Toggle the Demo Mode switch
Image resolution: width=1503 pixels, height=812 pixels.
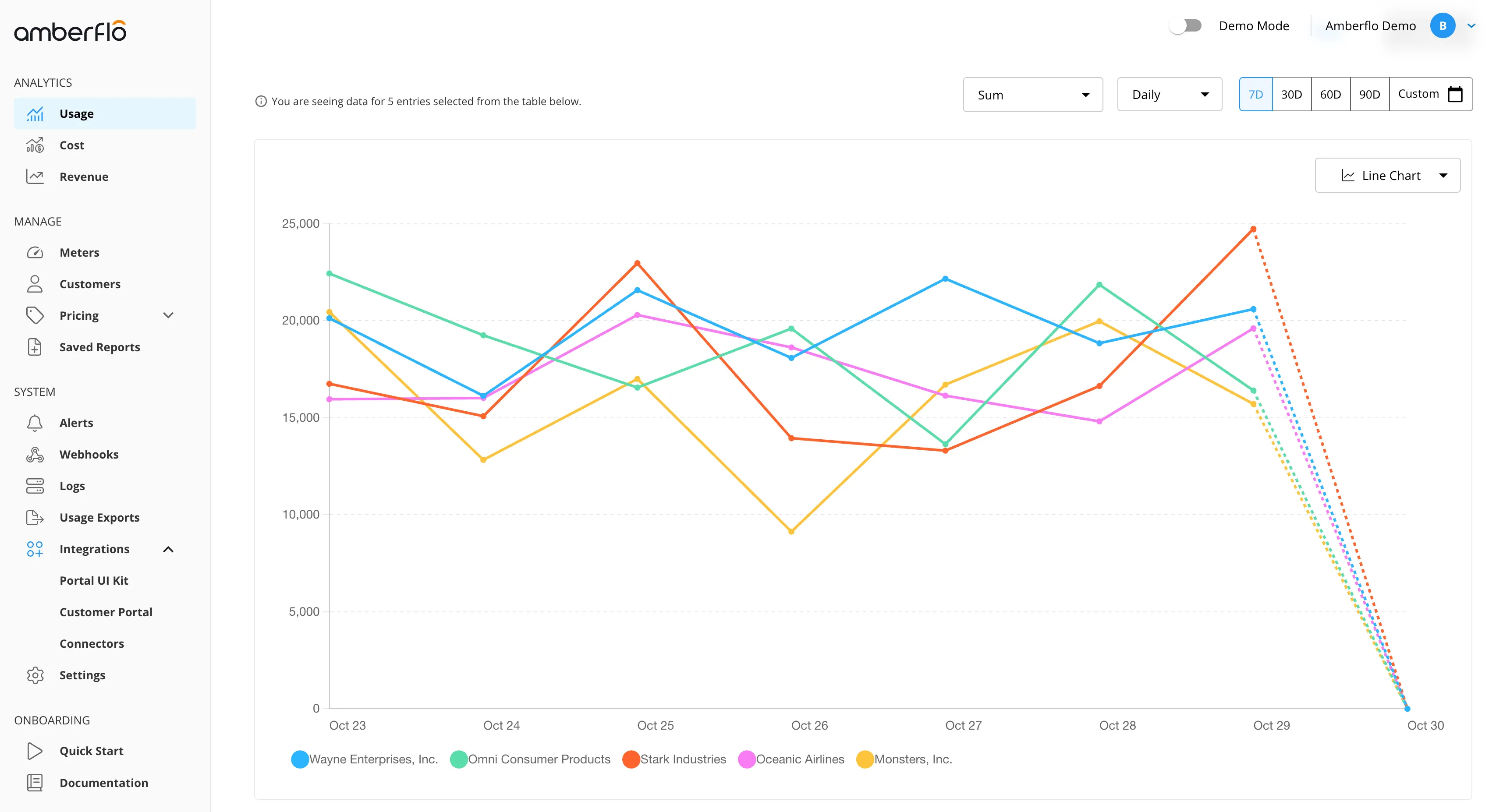coord(1186,26)
